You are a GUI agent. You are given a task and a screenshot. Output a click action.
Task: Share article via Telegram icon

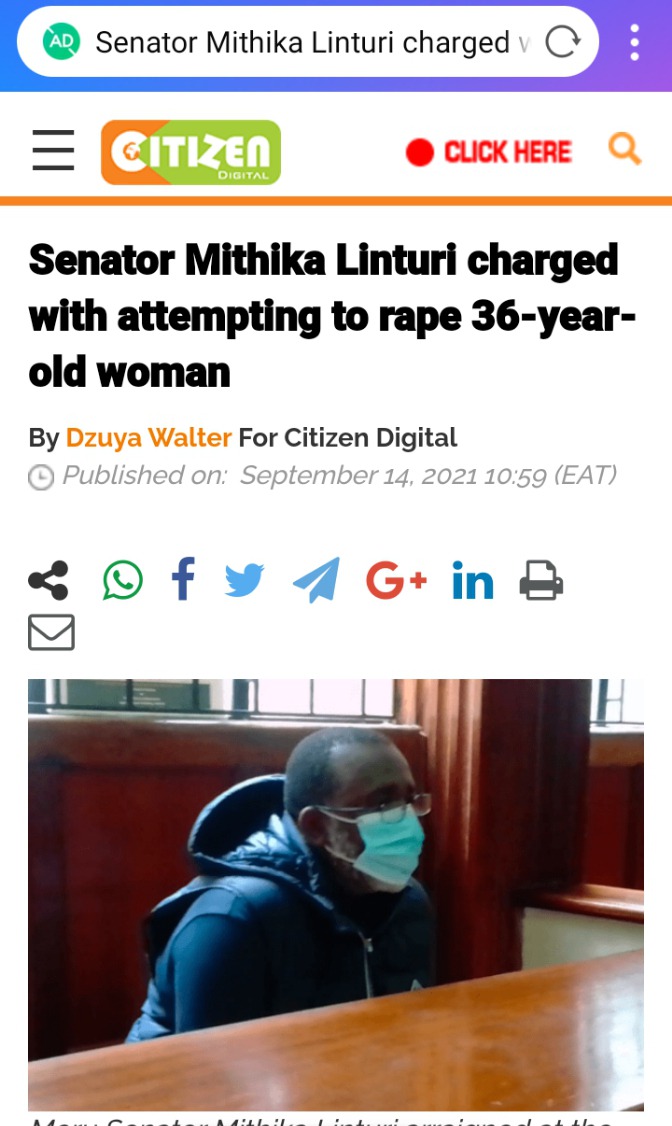click(x=317, y=580)
